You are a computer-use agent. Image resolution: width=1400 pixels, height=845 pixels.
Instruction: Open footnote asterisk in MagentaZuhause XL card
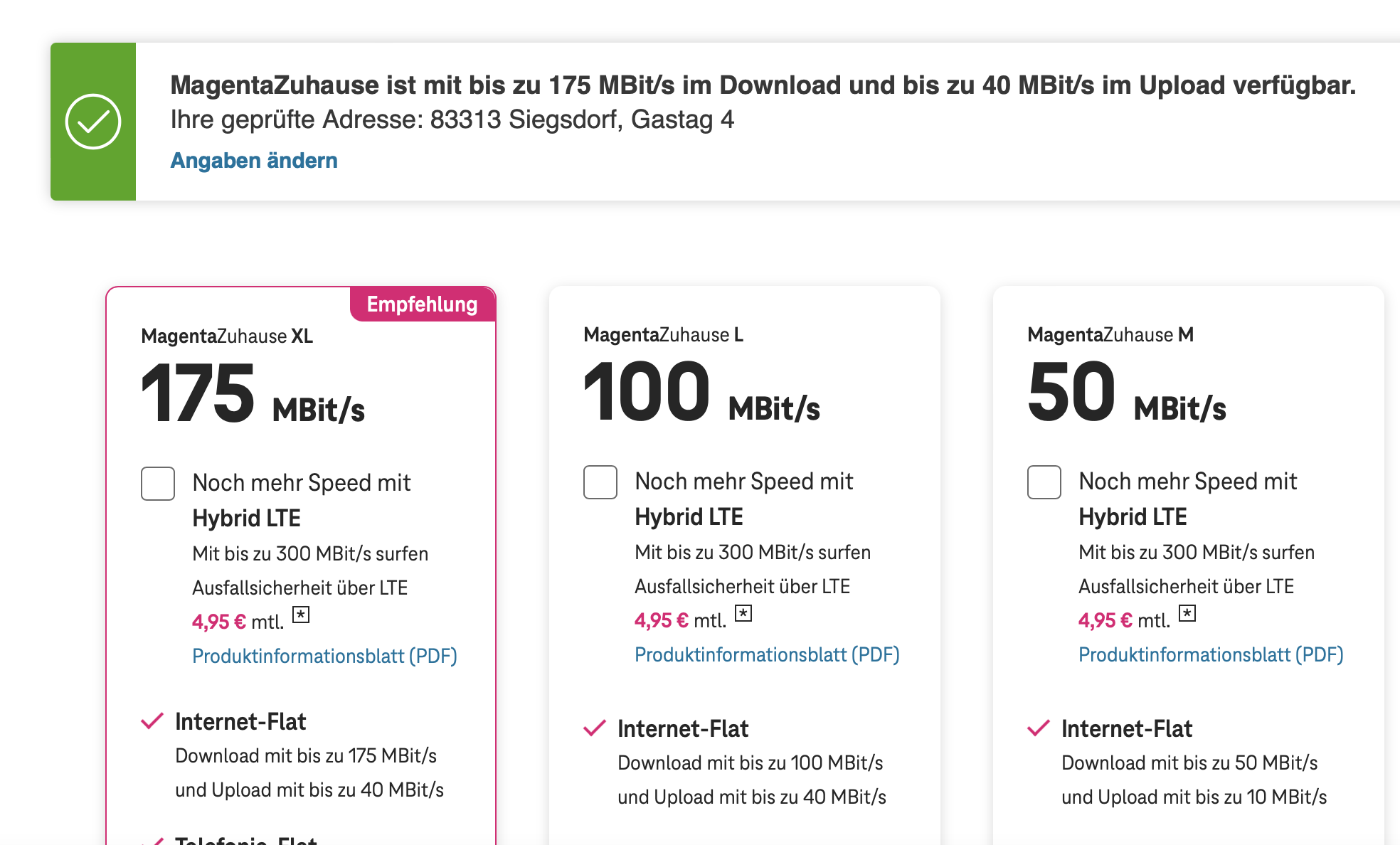coord(301,615)
